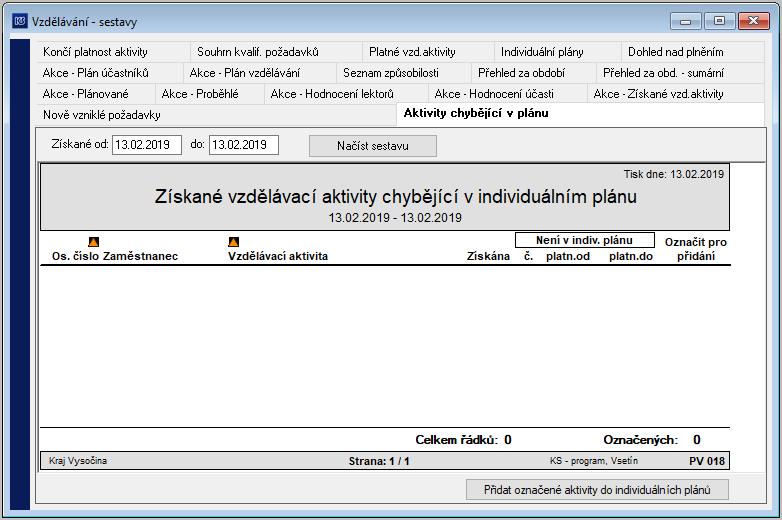
Task: Click the KS application icon in title bar
Action: [x=20, y=21]
